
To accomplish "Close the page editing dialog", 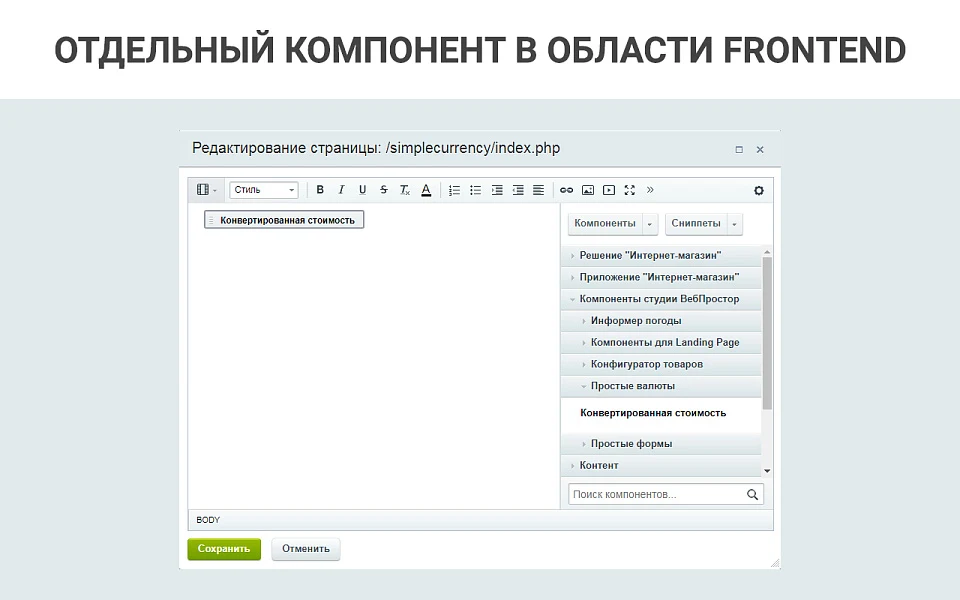I will pos(760,149).
